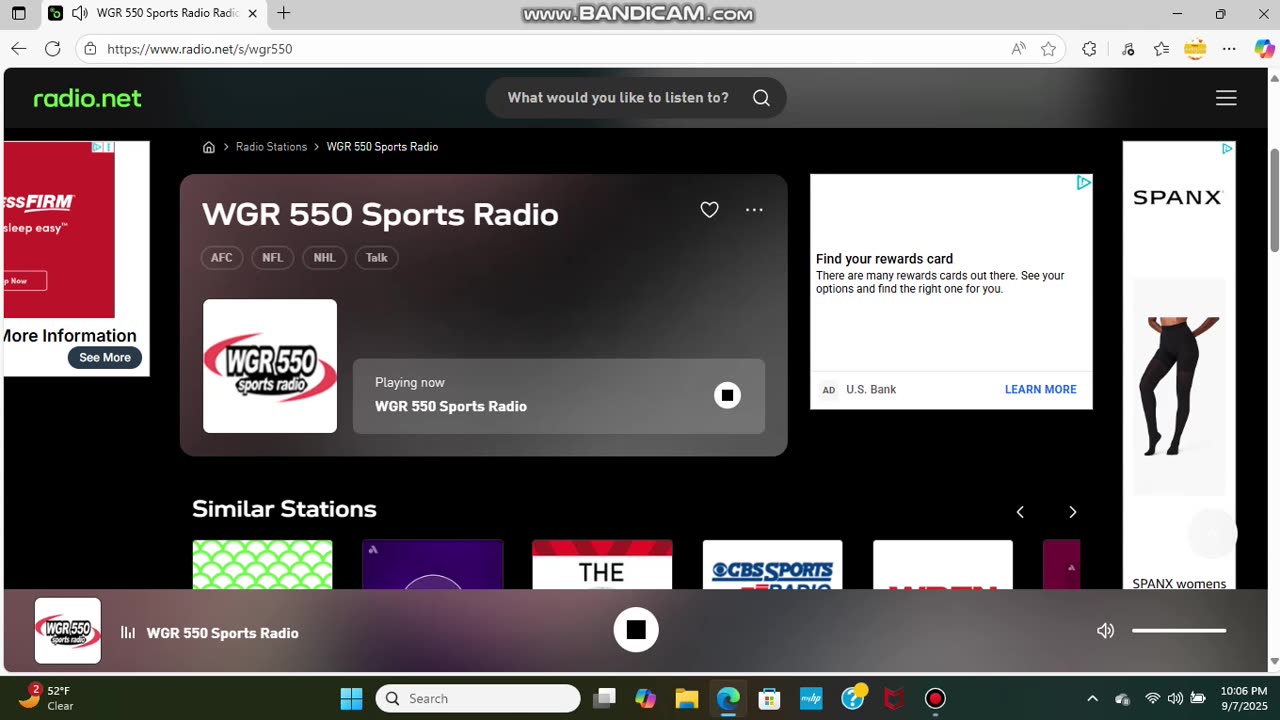The image size is (1280, 720).
Task: Switch to Microsoft Edge on the taskbar
Action: coord(728,698)
